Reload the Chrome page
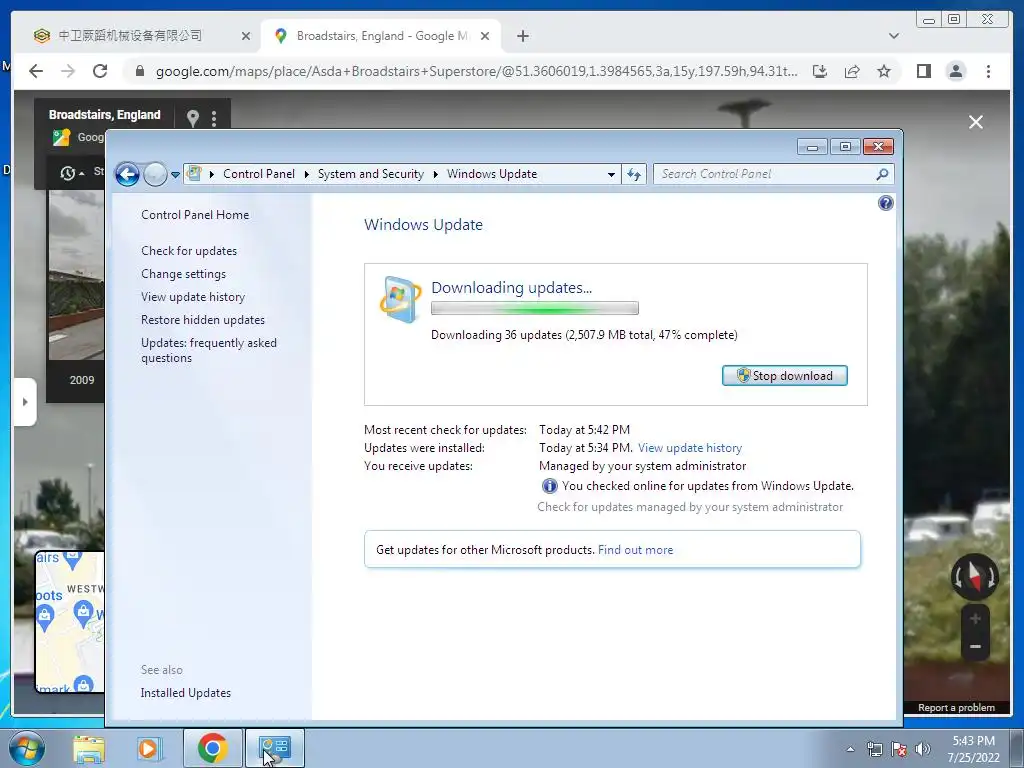 (100, 71)
